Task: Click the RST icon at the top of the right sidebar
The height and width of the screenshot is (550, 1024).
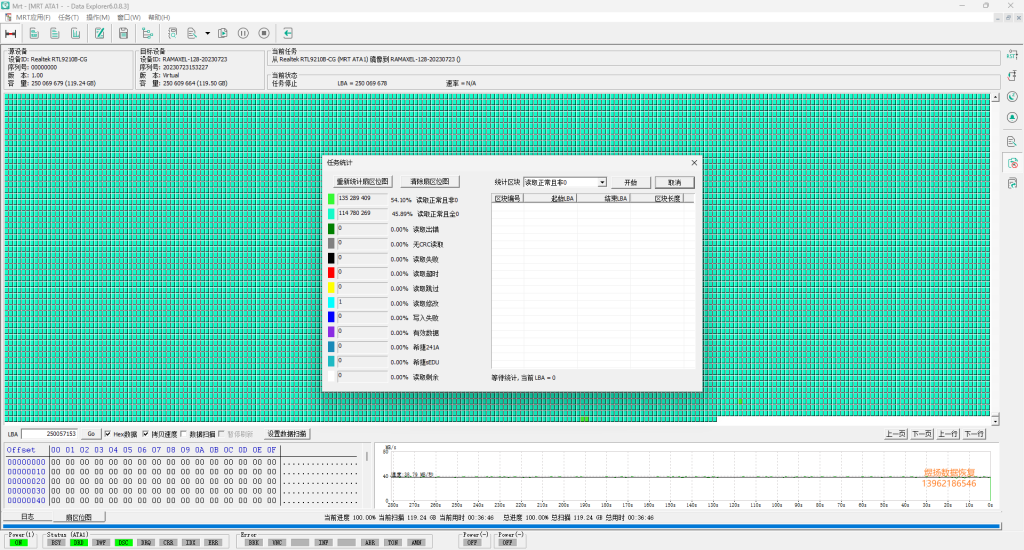Action: [x=1012, y=55]
